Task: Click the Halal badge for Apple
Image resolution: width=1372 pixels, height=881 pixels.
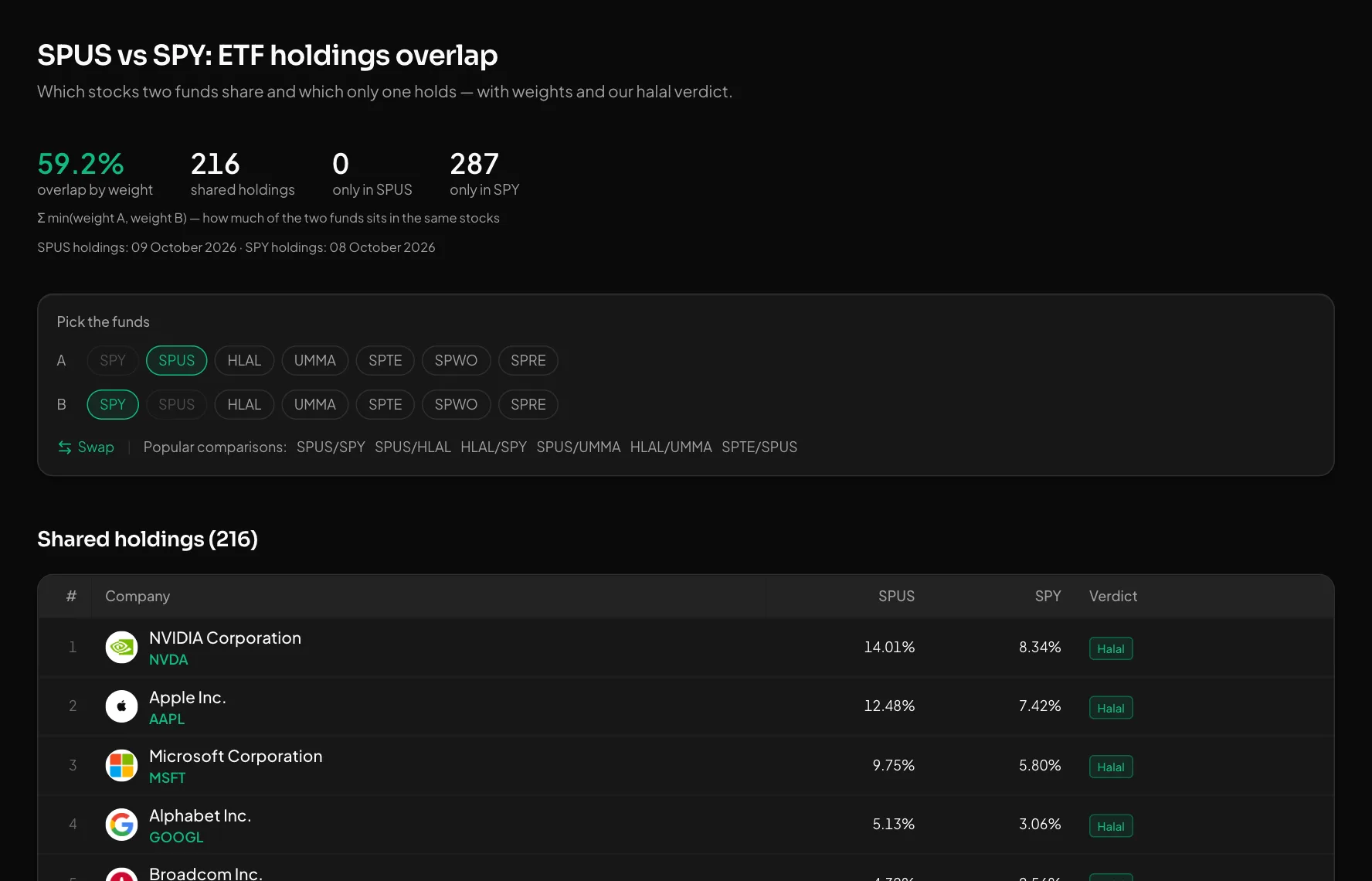Action: [x=1111, y=708]
